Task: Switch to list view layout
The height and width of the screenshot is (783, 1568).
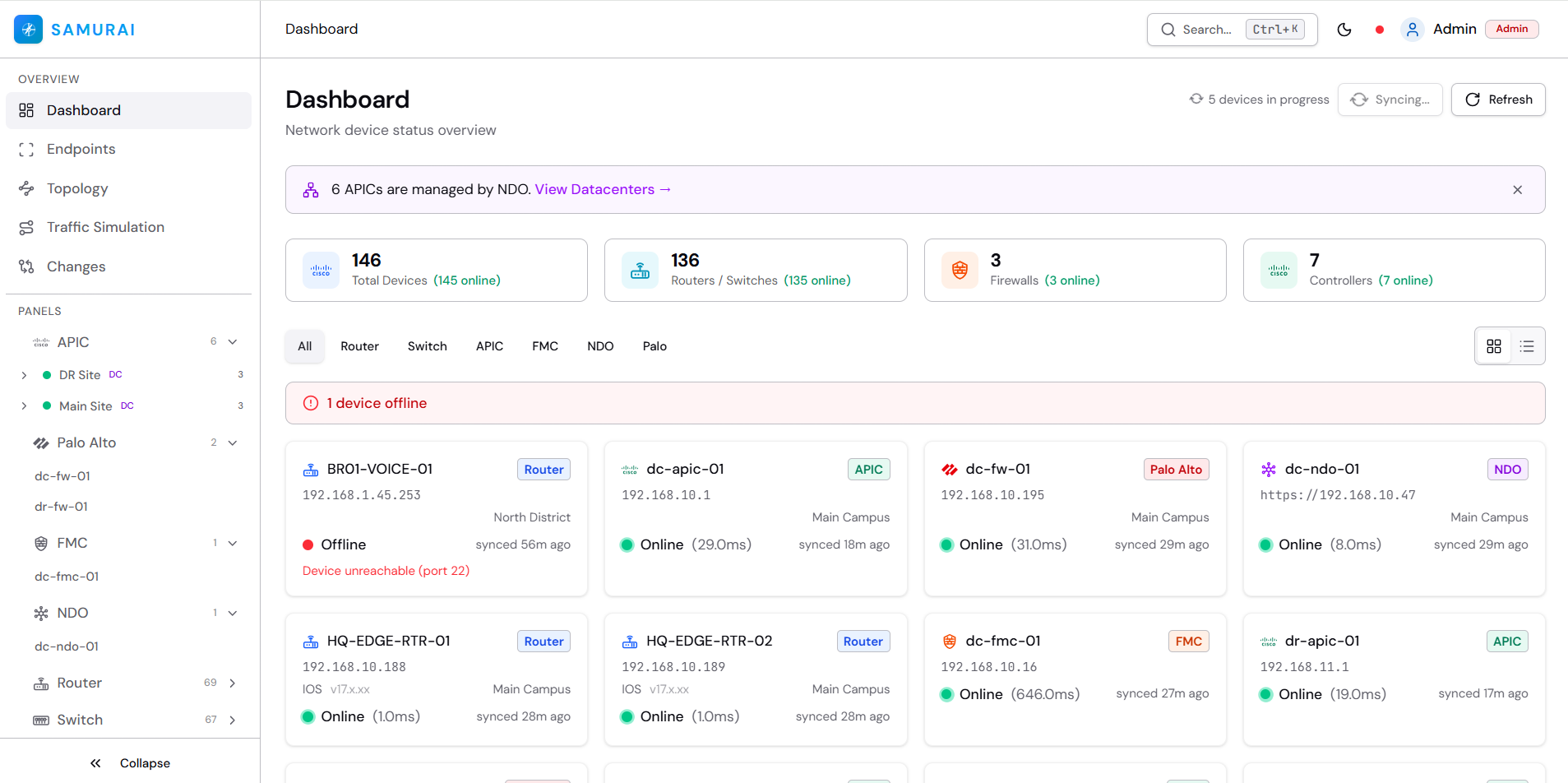Action: point(1527,346)
